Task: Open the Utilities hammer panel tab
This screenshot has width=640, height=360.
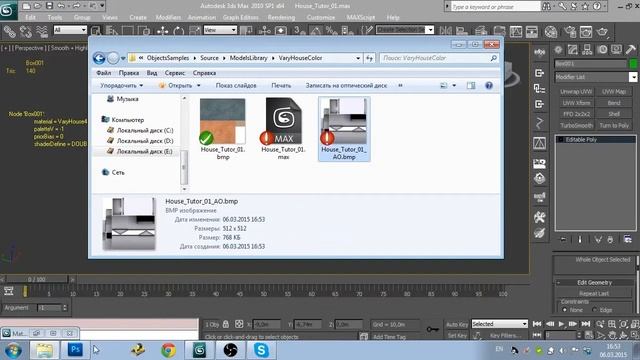Action: point(631,49)
